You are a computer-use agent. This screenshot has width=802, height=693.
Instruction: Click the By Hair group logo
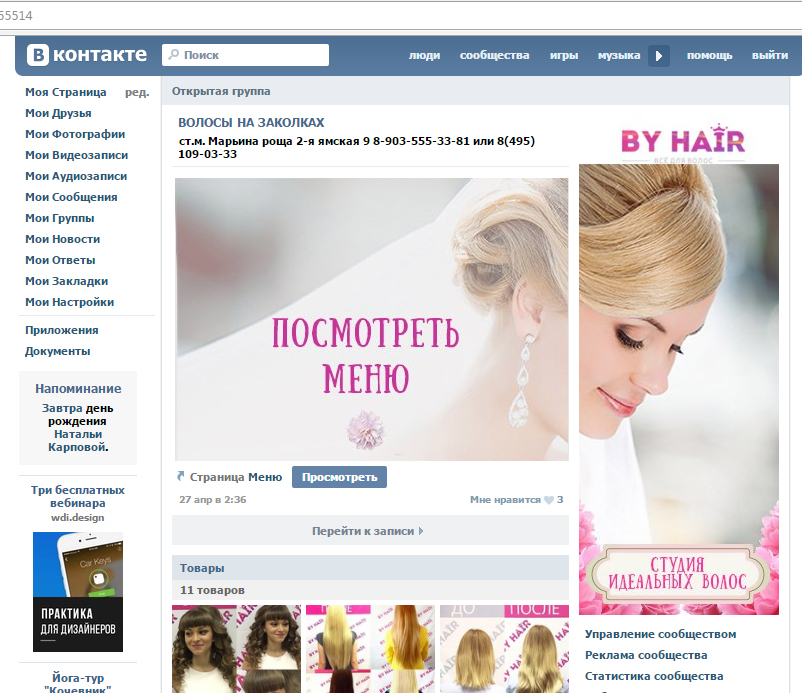(683, 141)
